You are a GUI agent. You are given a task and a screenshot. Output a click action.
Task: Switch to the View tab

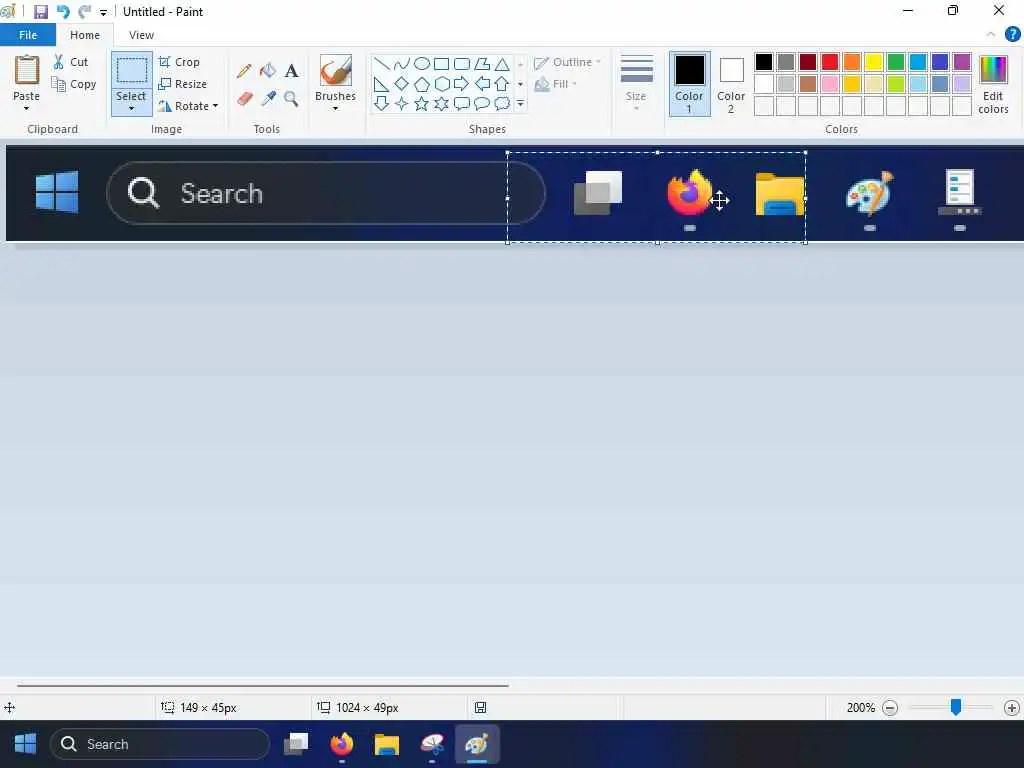(x=141, y=35)
